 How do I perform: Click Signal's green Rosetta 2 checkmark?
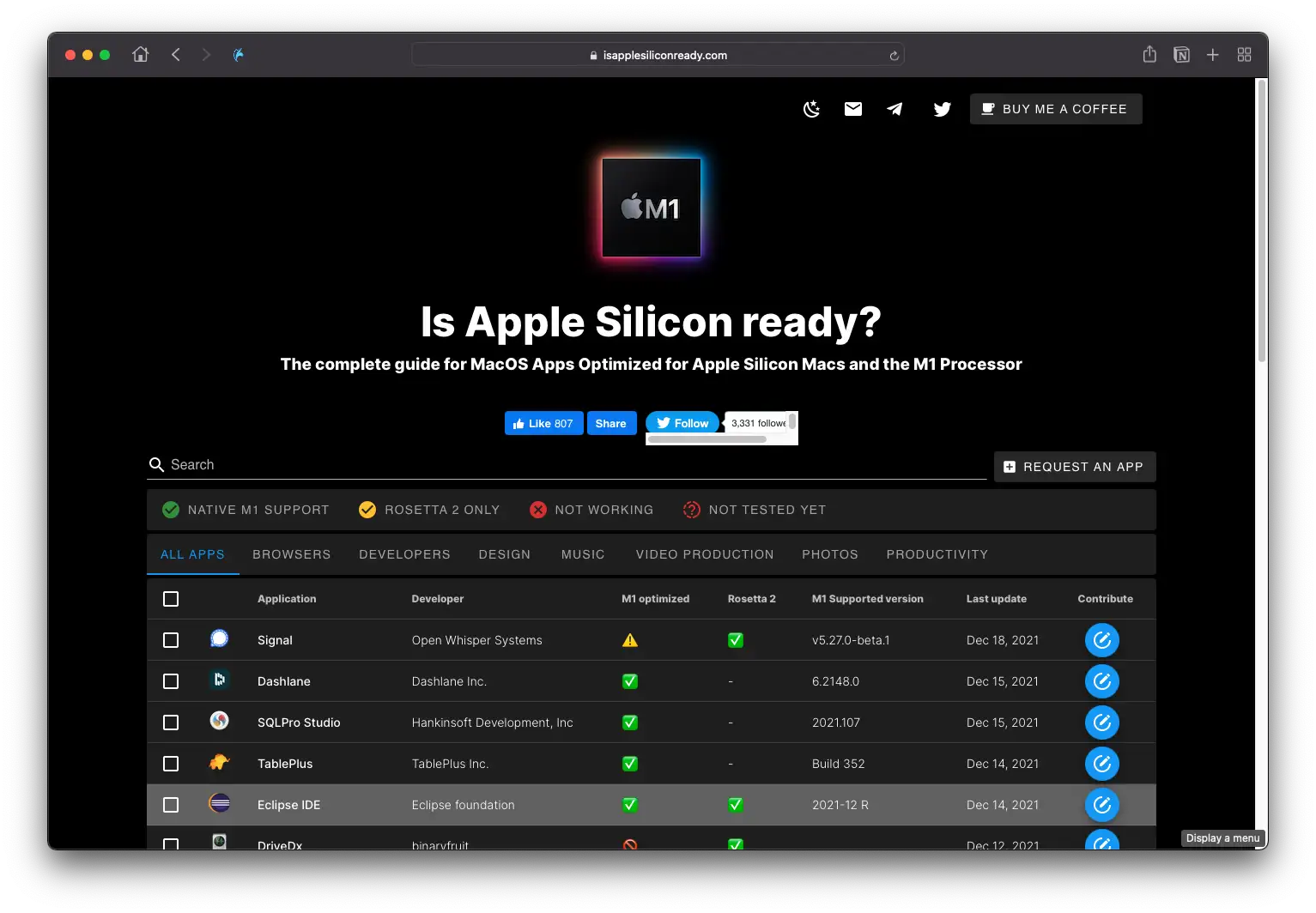pyautogui.click(x=736, y=640)
